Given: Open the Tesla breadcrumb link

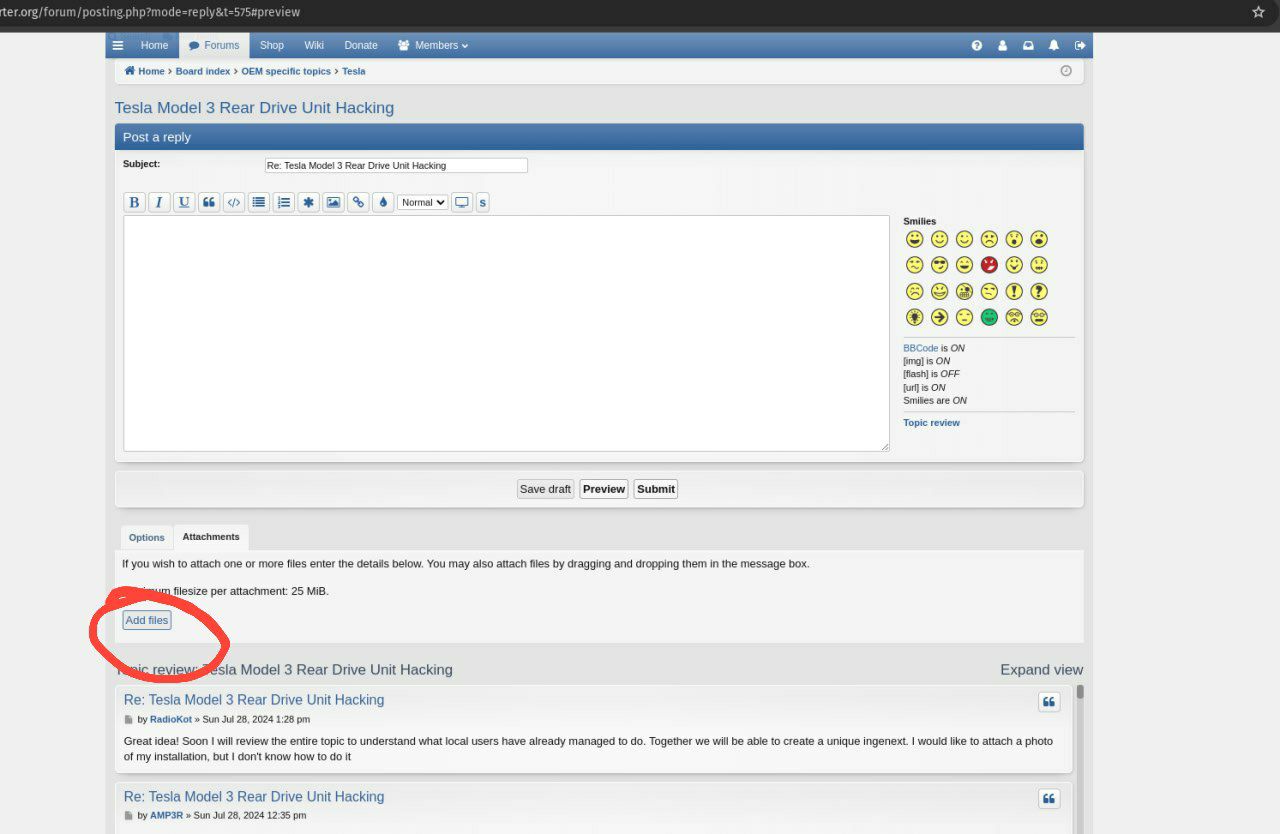Looking at the screenshot, I should (x=354, y=71).
